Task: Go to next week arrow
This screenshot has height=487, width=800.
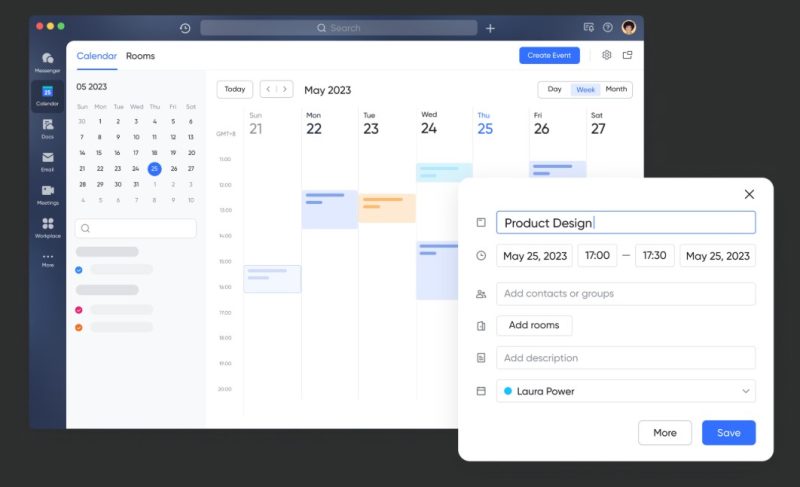Action: [x=285, y=89]
